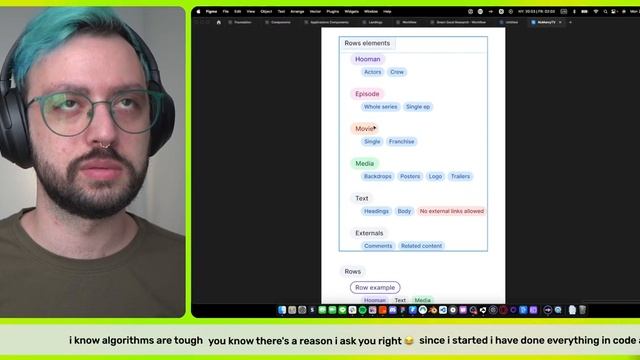Open the Widgets menu
640x360 pixels.
[351, 11]
